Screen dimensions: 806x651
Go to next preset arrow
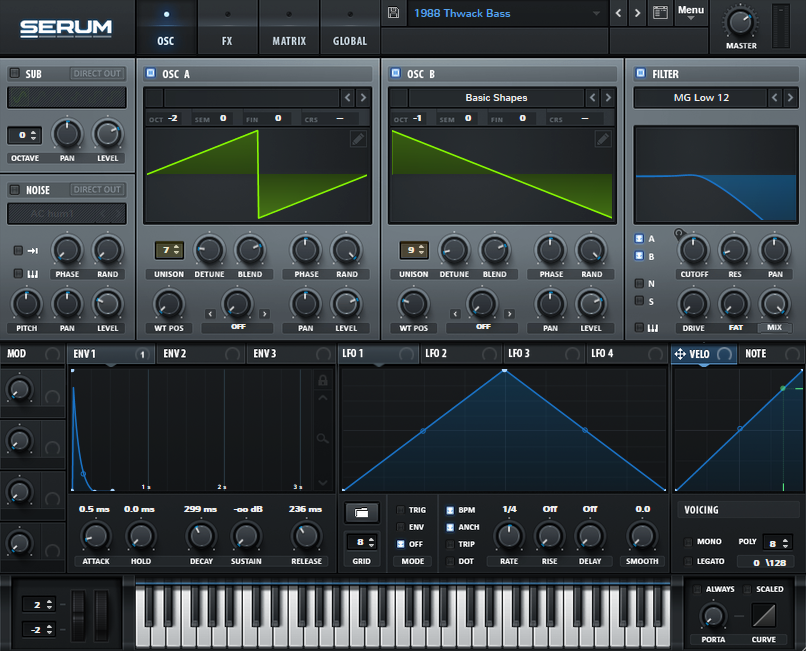637,13
